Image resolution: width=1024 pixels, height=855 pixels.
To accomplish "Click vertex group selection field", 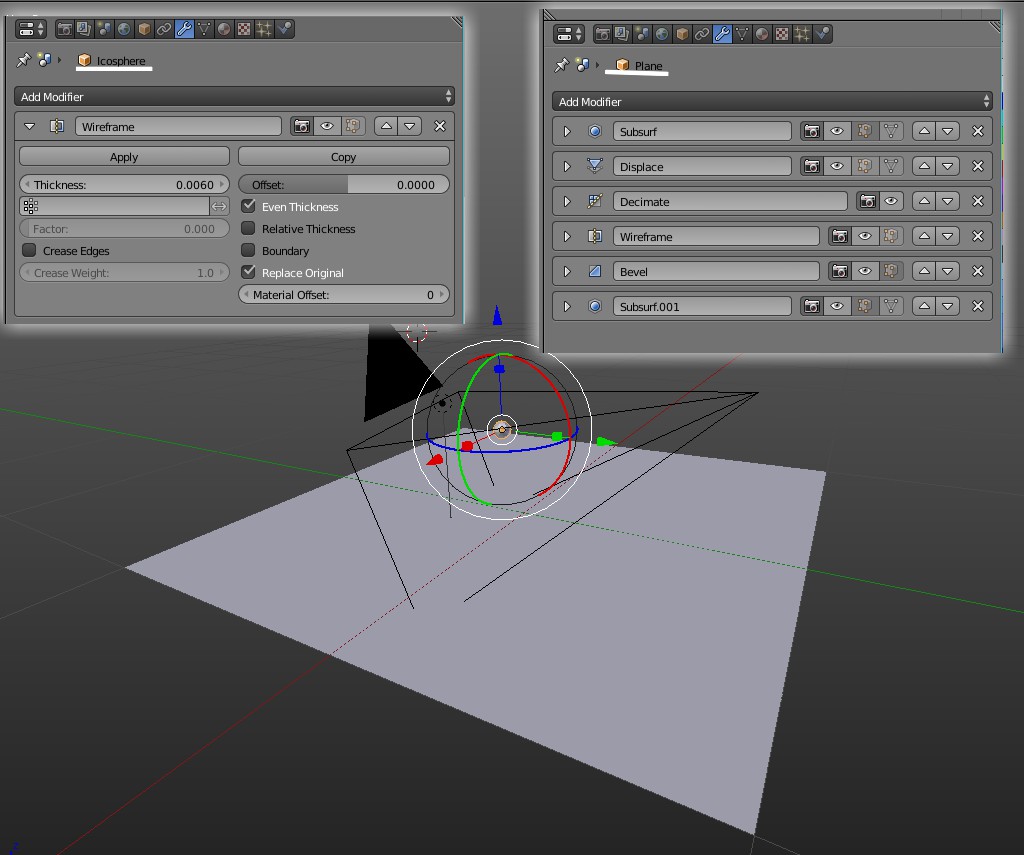I will tap(114, 206).
